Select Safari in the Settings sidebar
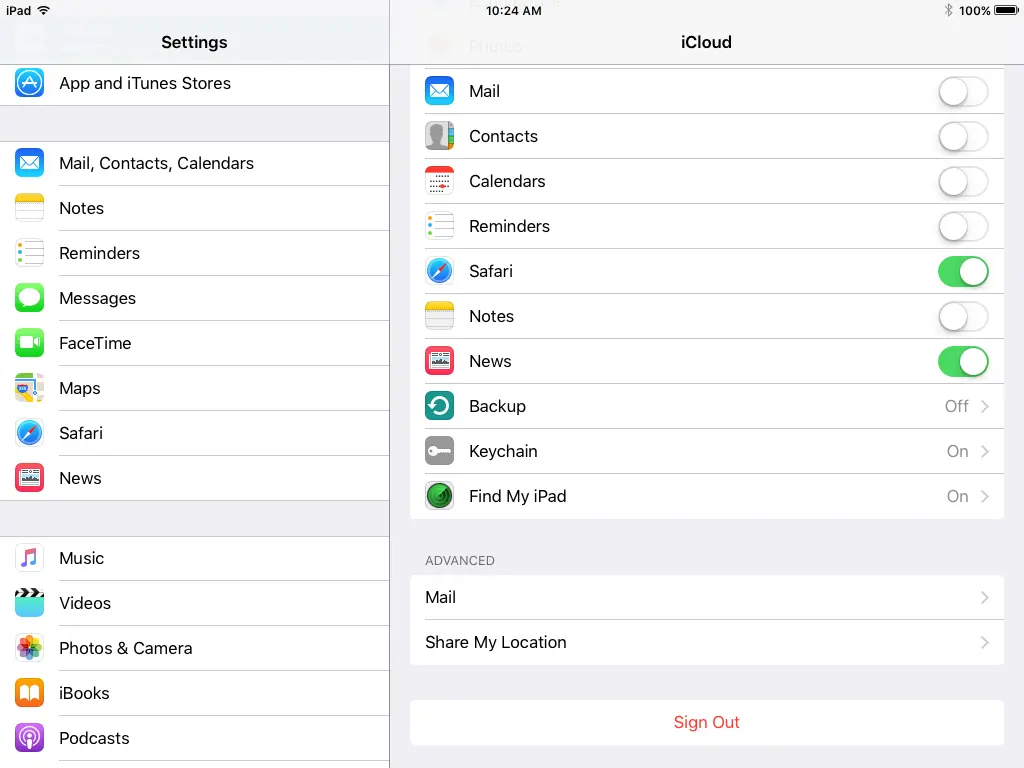Image resolution: width=1024 pixels, height=768 pixels. 195,433
